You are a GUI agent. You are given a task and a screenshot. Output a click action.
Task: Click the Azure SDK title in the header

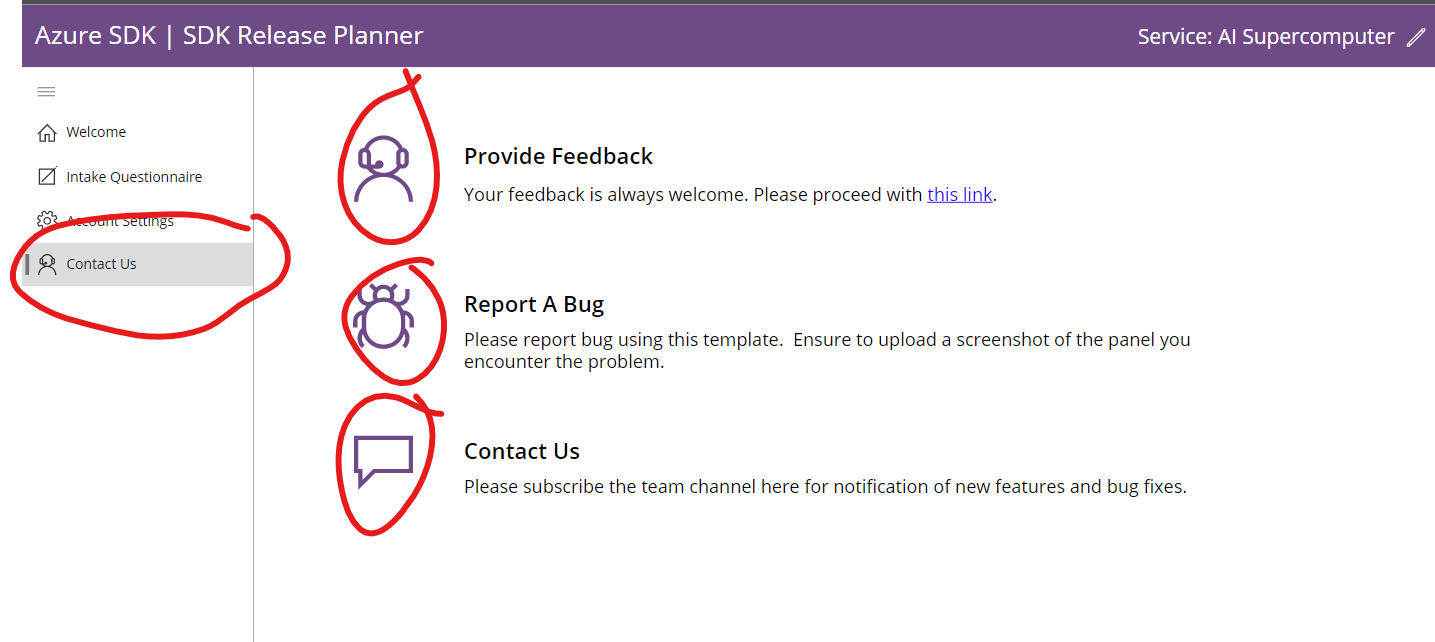(95, 35)
